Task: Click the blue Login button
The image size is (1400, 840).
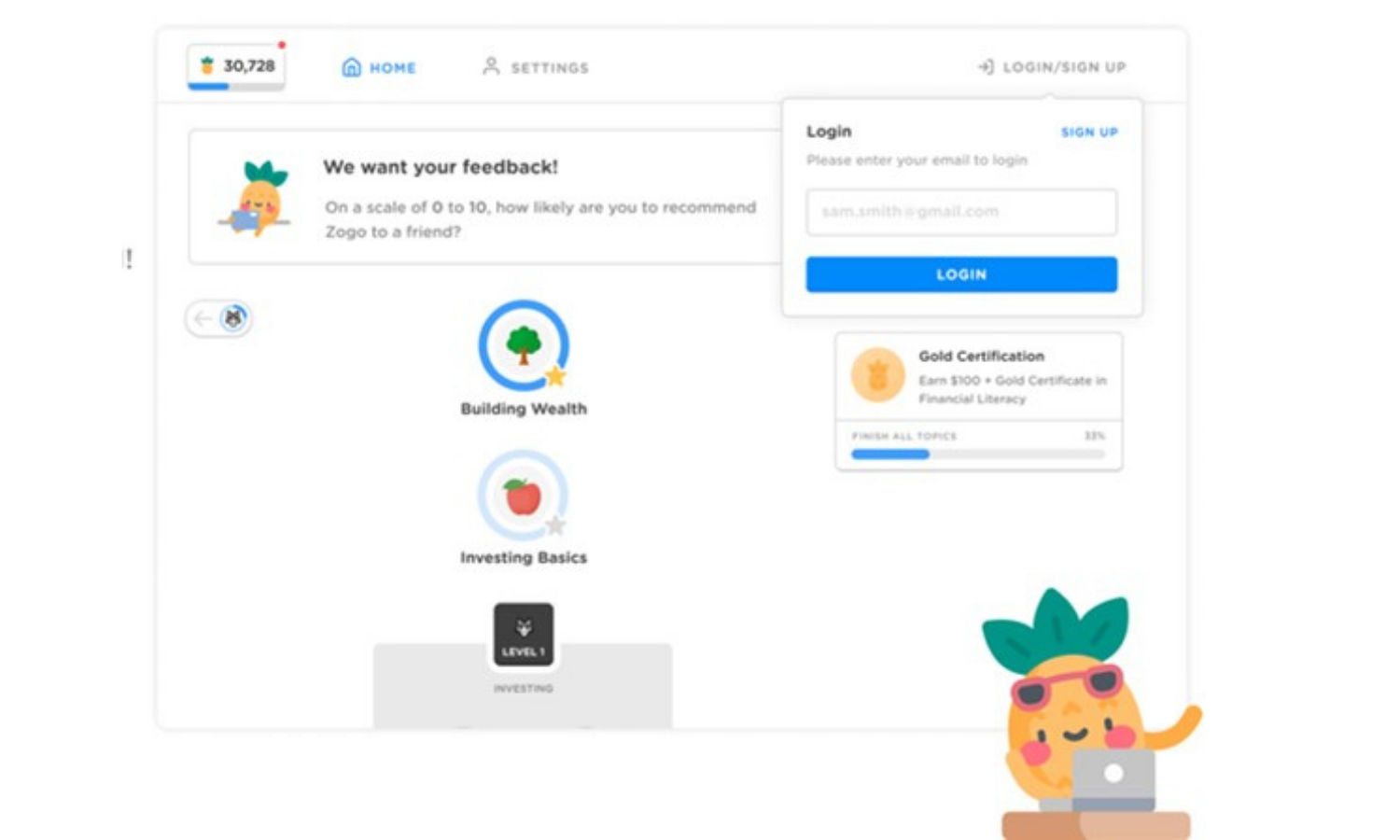Action: pyautogui.click(x=961, y=274)
